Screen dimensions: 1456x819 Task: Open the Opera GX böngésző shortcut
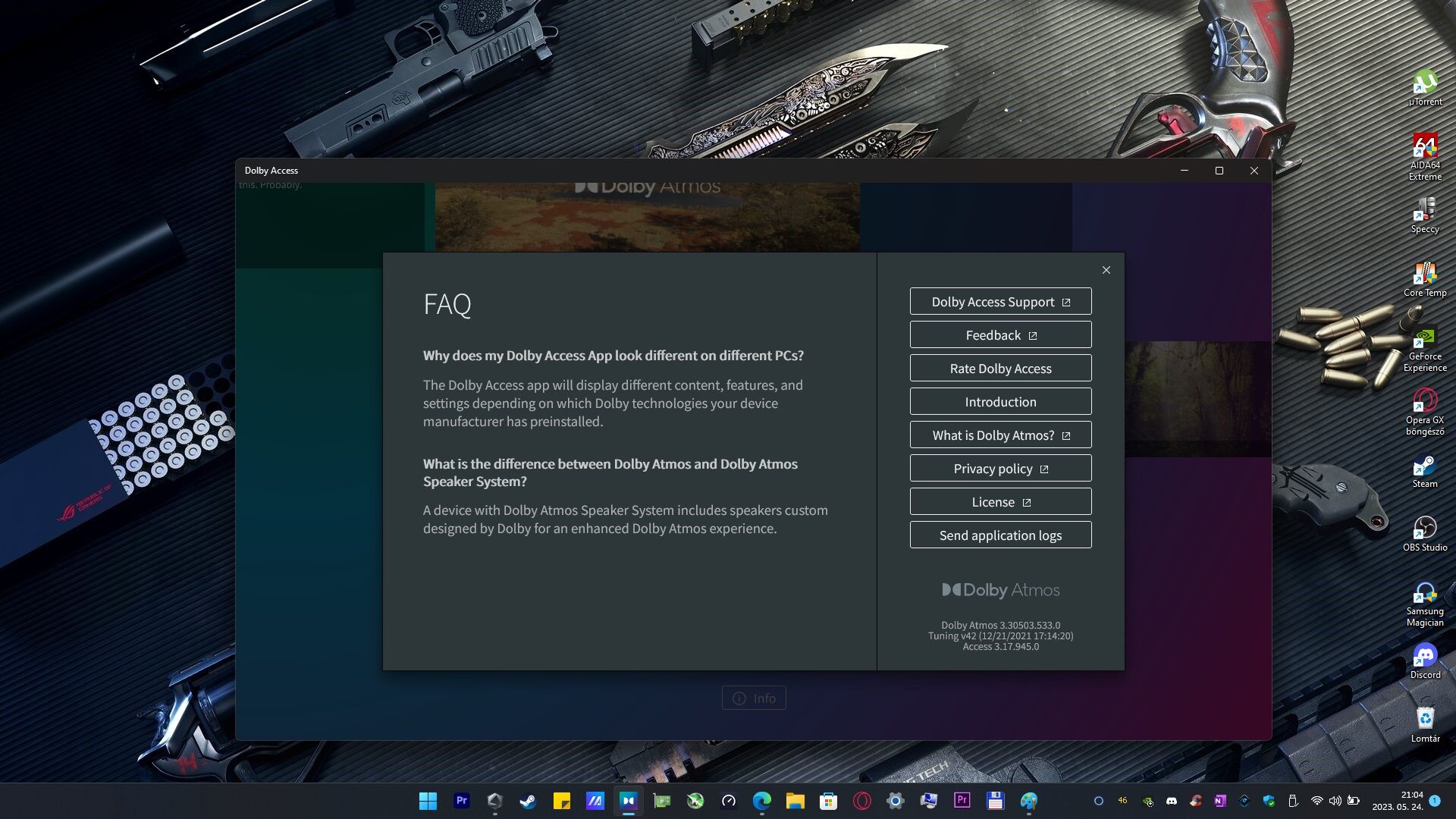click(1425, 412)
